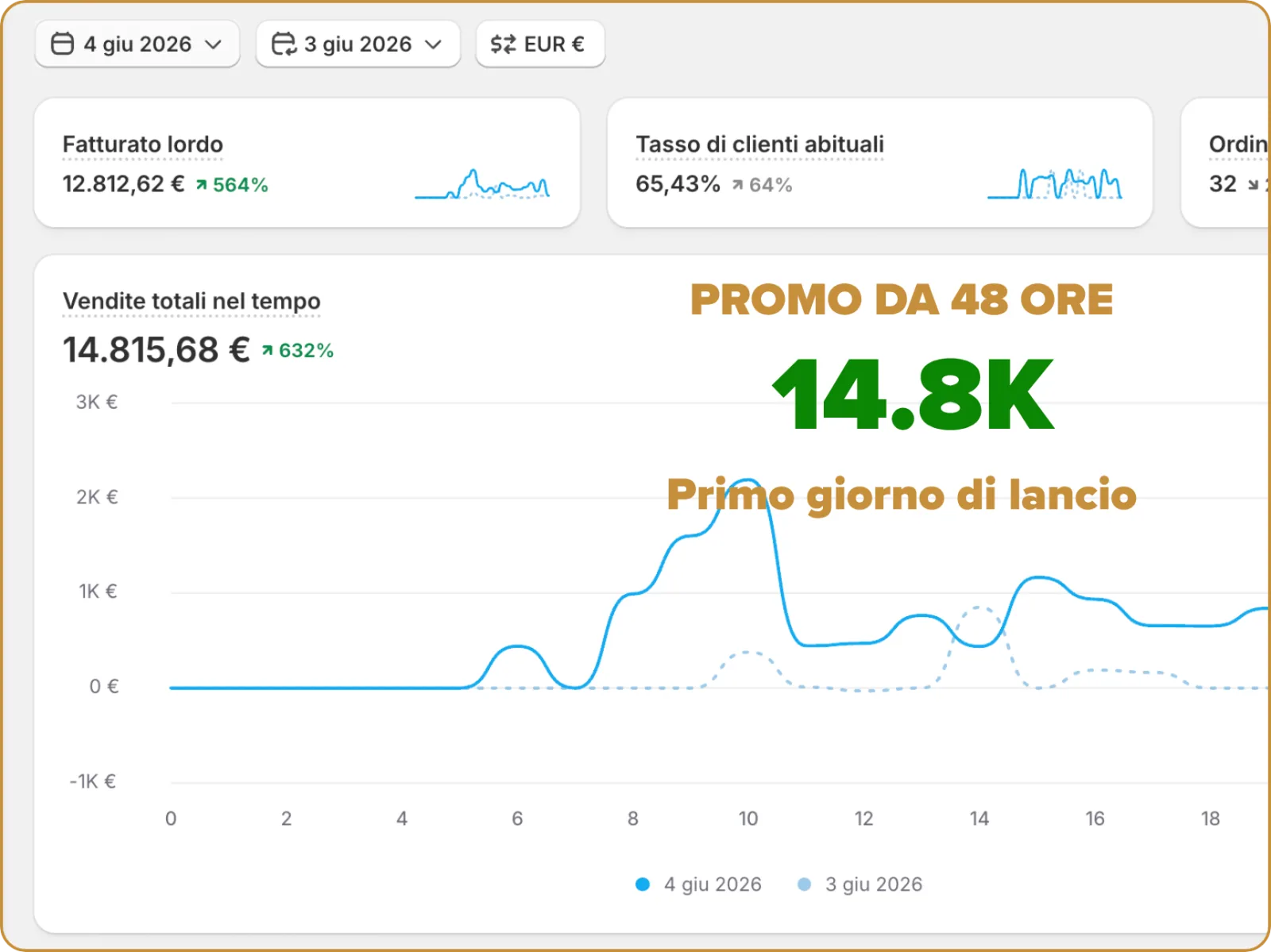This screenshot has width=1271, height=952.
Task: Click the Tasso di clienti abituali sparkline
Action: click(1054, 183)
